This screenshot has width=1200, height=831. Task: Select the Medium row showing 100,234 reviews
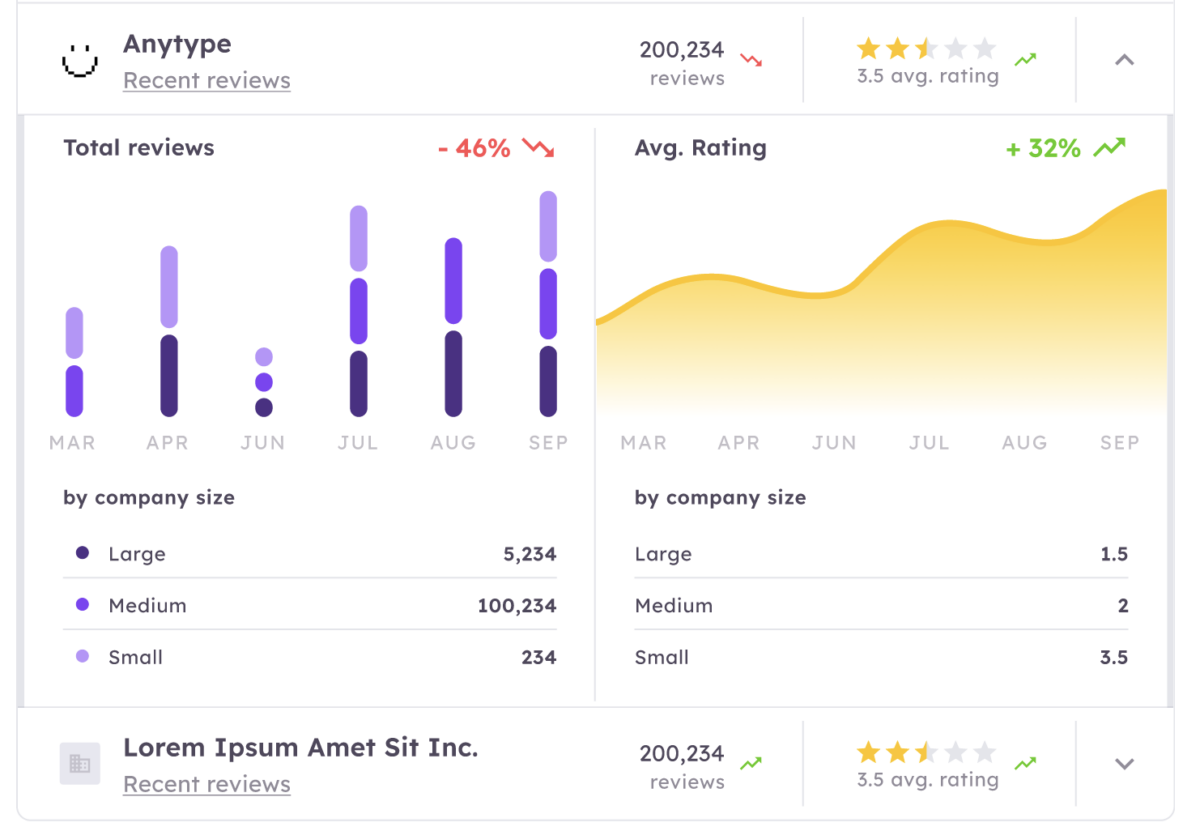point(310,606)
